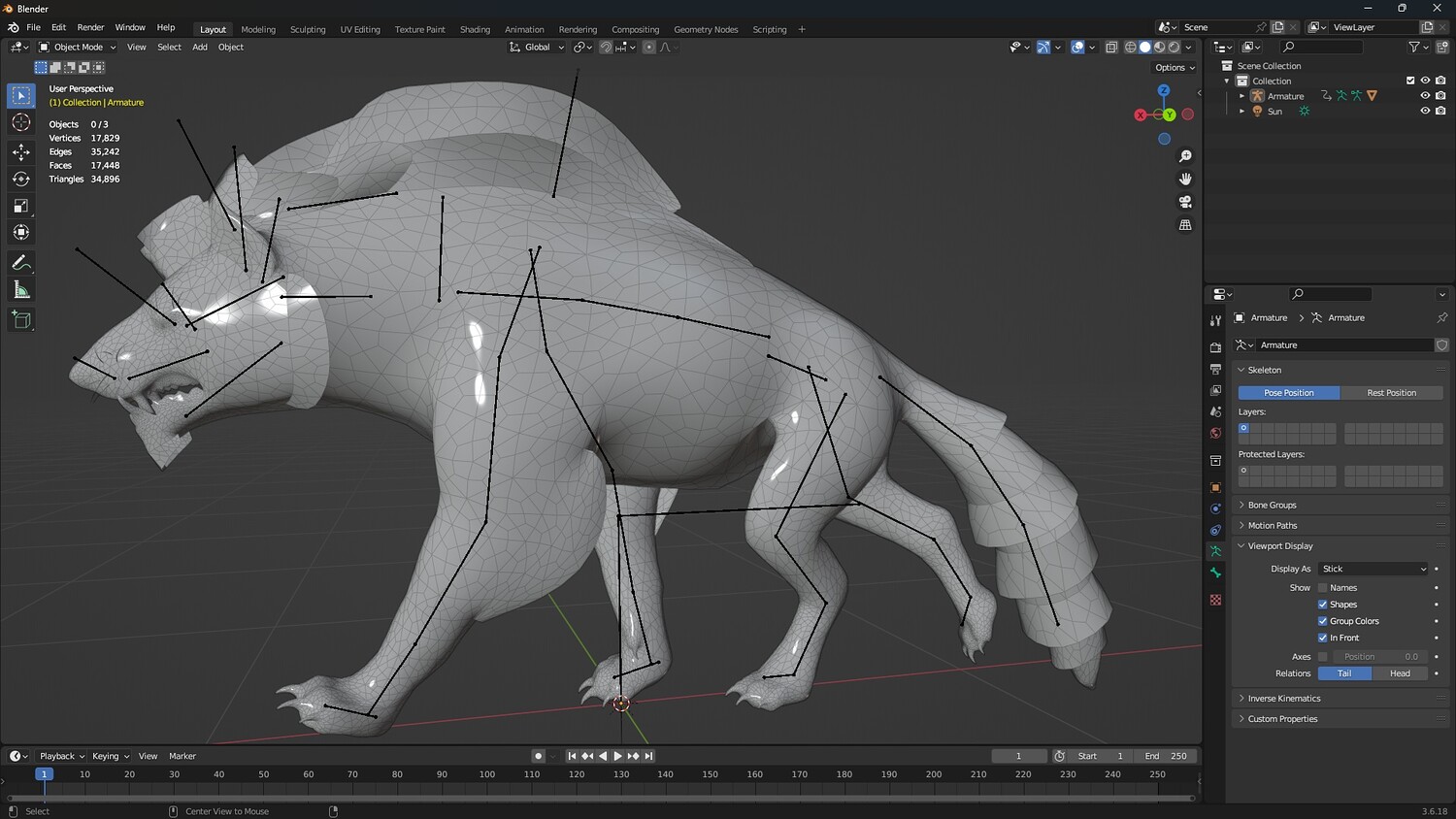Open the Scene properties tab
The width and height of the screenshot is (1456, 819).
pyautogui.click(x=1215, y=411)
